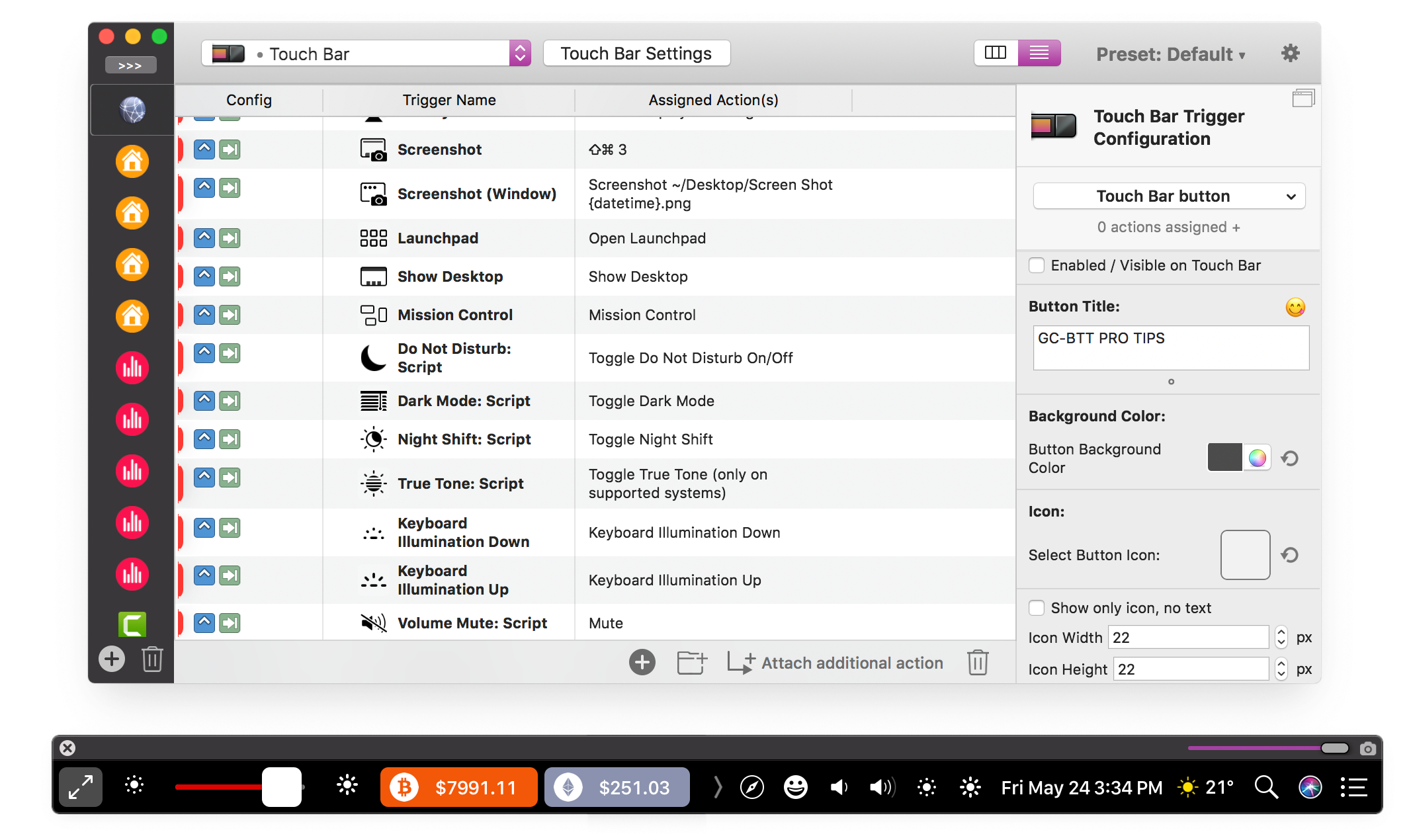Screen dimensions: 1411x840
Task: Switch to the list view tab
Action: point(1039,53)
